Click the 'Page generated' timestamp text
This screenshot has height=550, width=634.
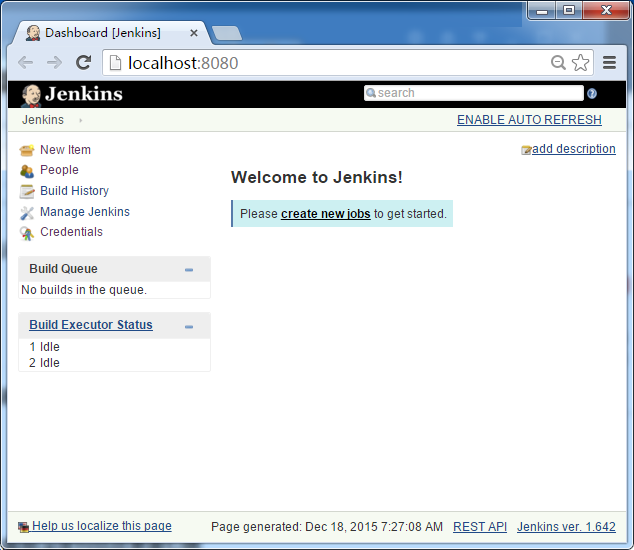327,527
